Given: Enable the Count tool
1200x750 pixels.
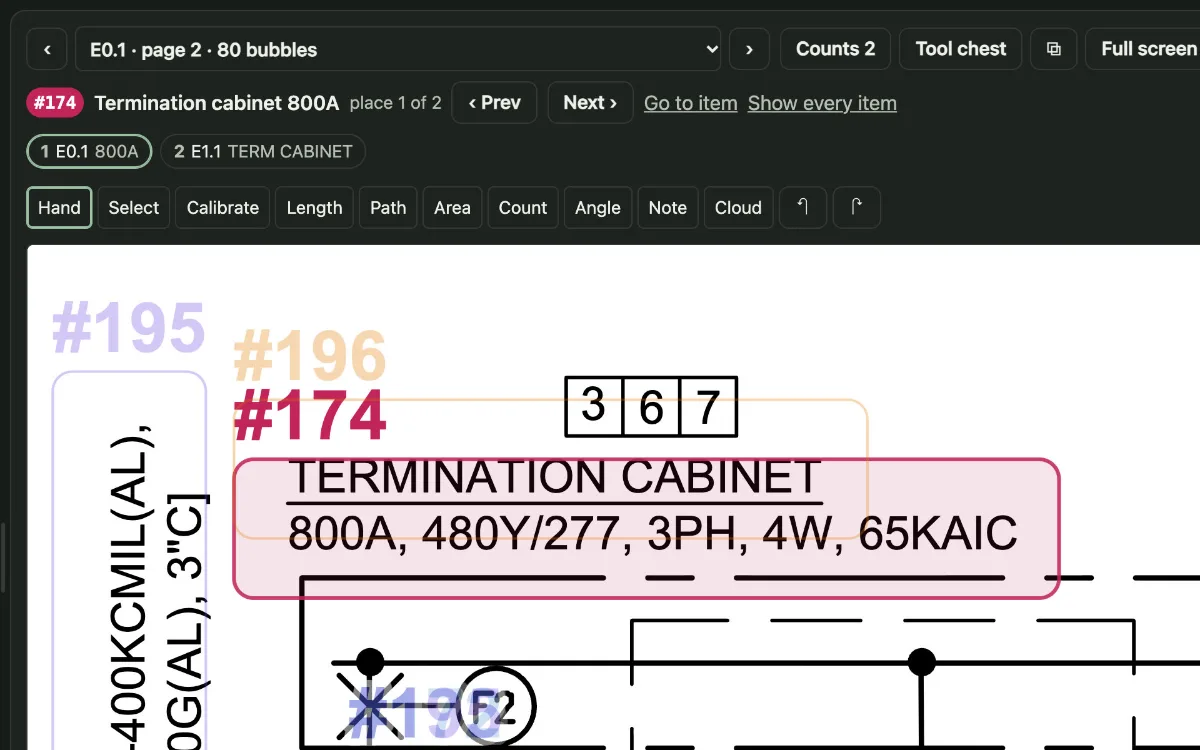Looking at the screenshot, I should [x=523, y=208].
